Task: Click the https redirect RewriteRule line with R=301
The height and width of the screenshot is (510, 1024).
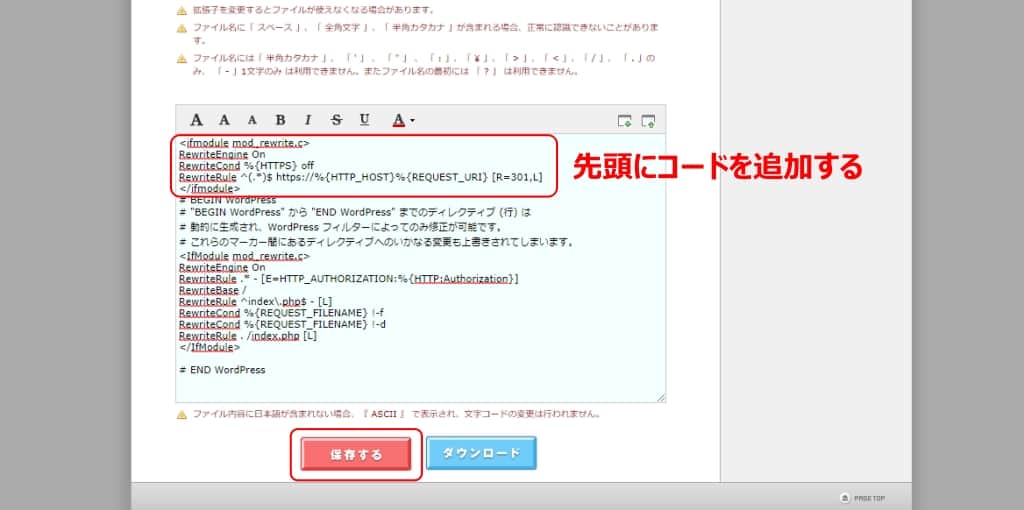Action: pos(360,177)
